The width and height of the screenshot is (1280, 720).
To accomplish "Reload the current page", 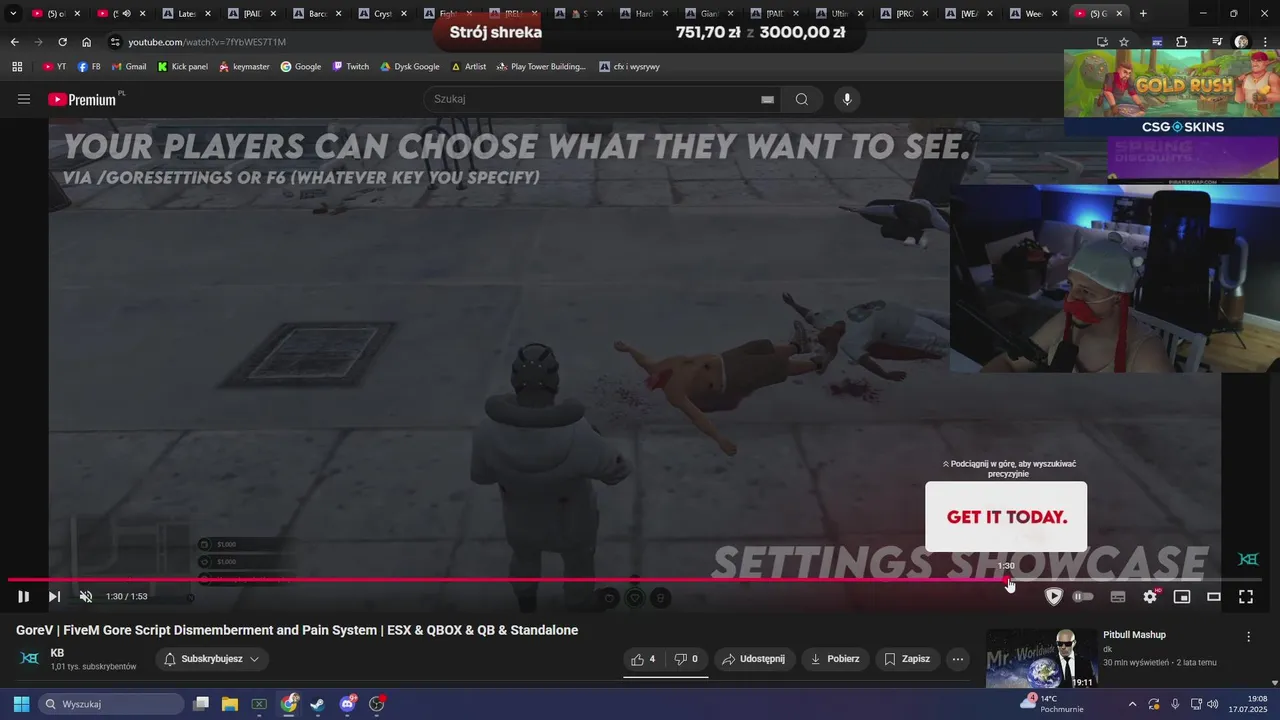I will [x=62, y=42].
